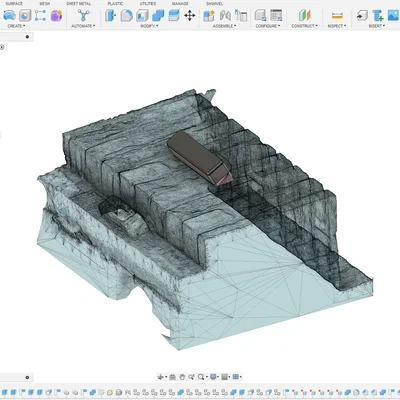Image resolution: width=400 pixels, height=400 pixels.
Task: Click the Automate branching-nodes icon
Action: tap(83, 15)
